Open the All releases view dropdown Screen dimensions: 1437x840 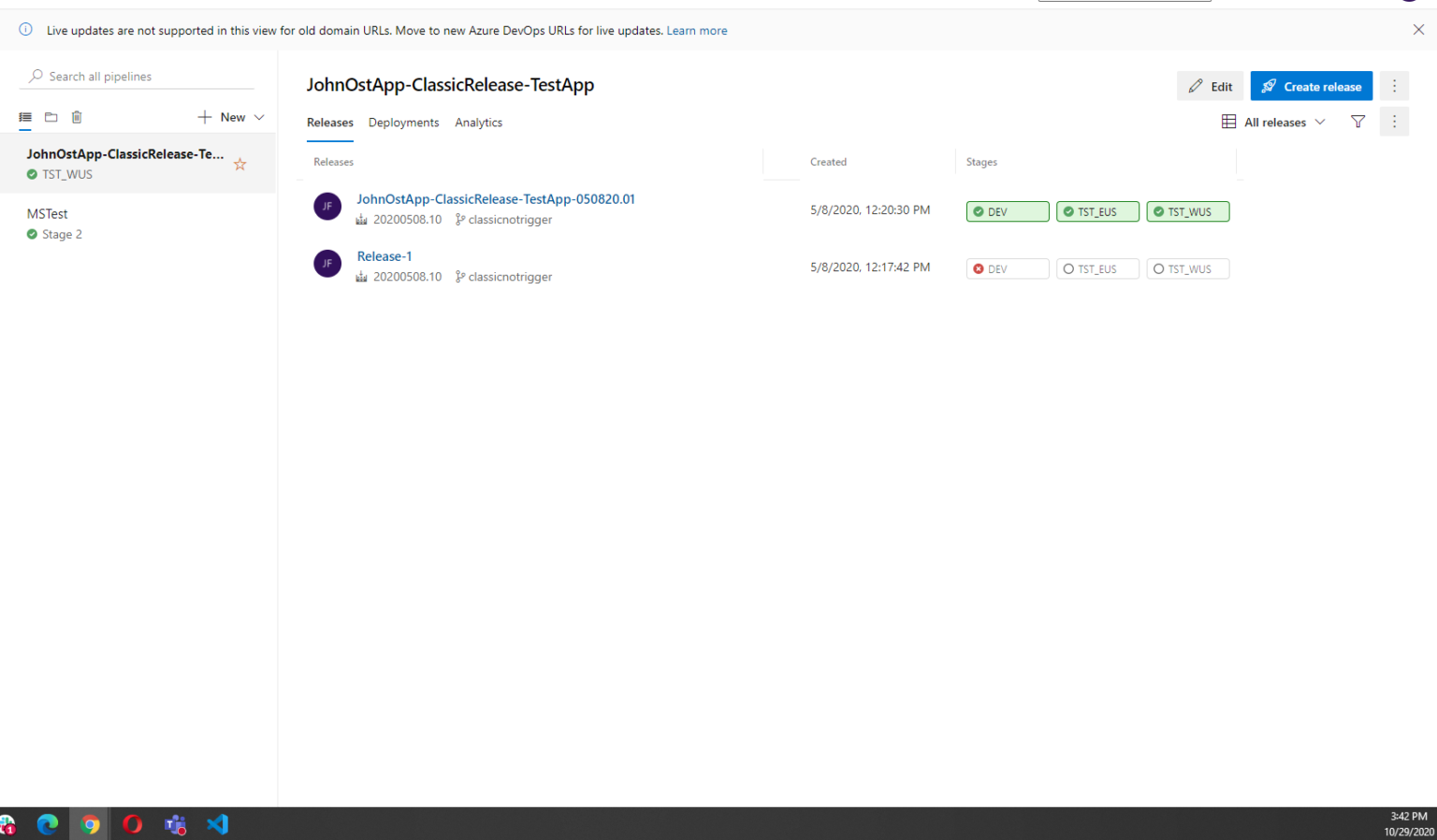coord(1273,122)
